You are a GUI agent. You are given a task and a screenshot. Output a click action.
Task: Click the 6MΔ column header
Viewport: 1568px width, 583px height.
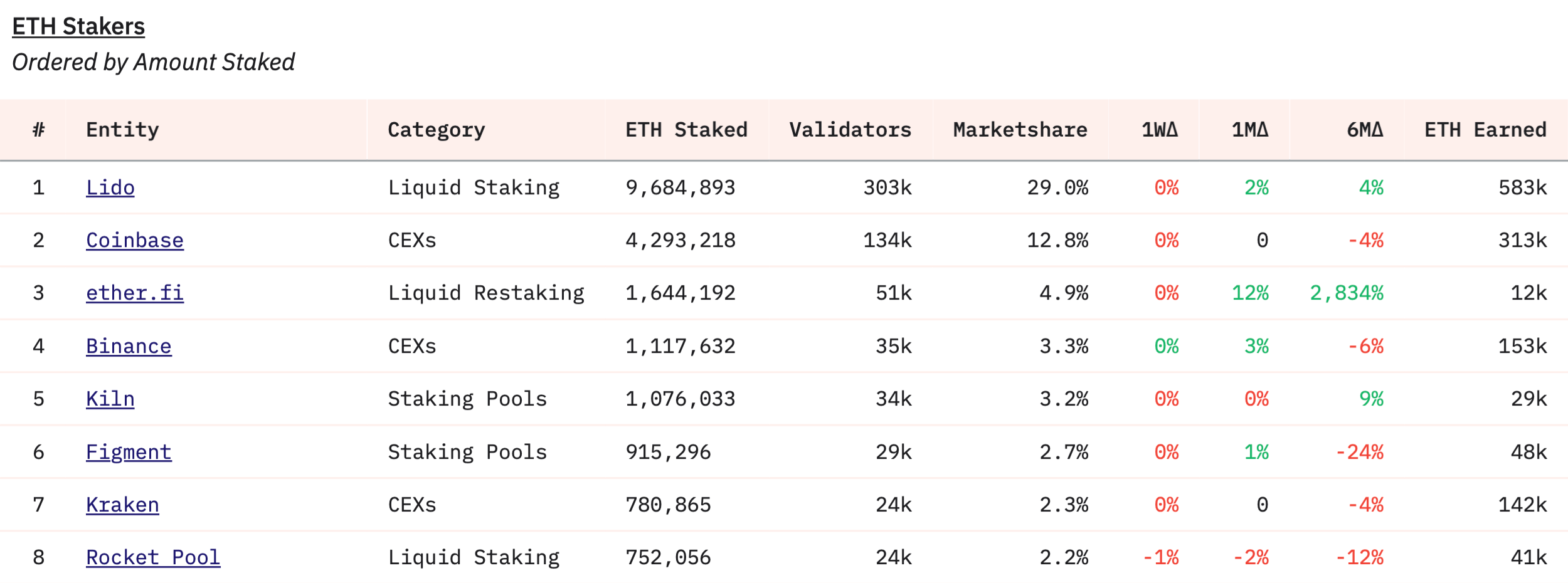coord(1365,130)
